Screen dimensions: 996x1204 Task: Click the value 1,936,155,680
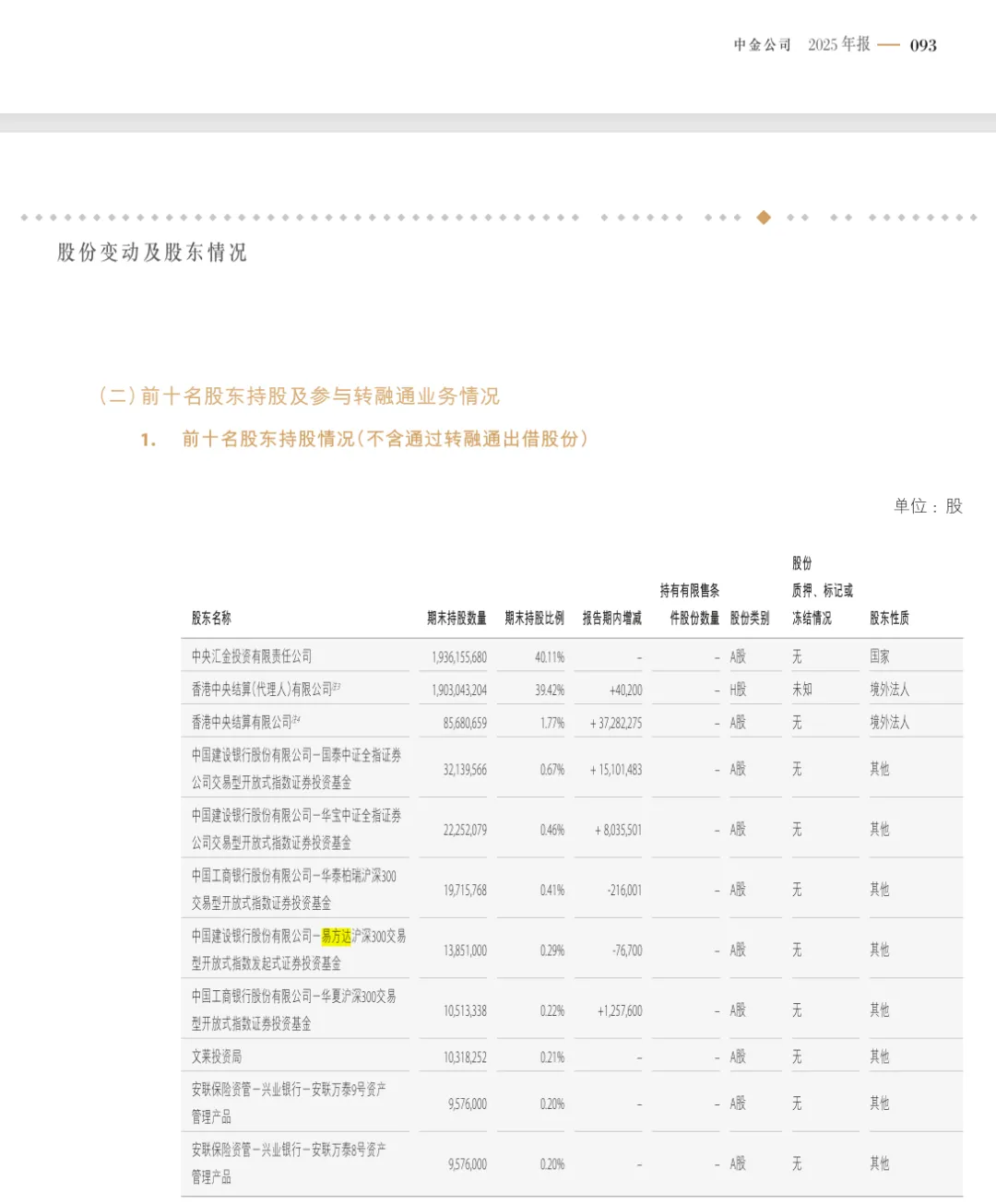(x=459, y=657)
